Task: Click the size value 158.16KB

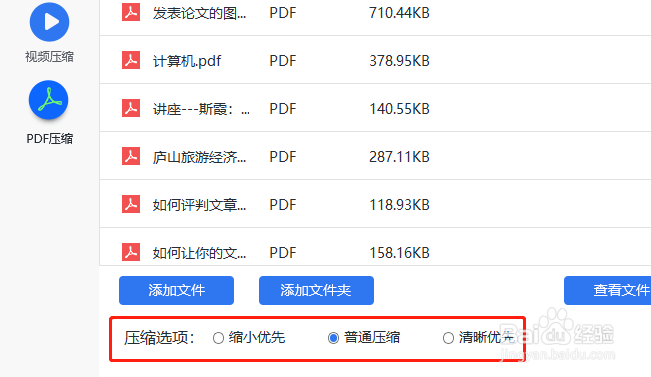Action: coord(399,252)
